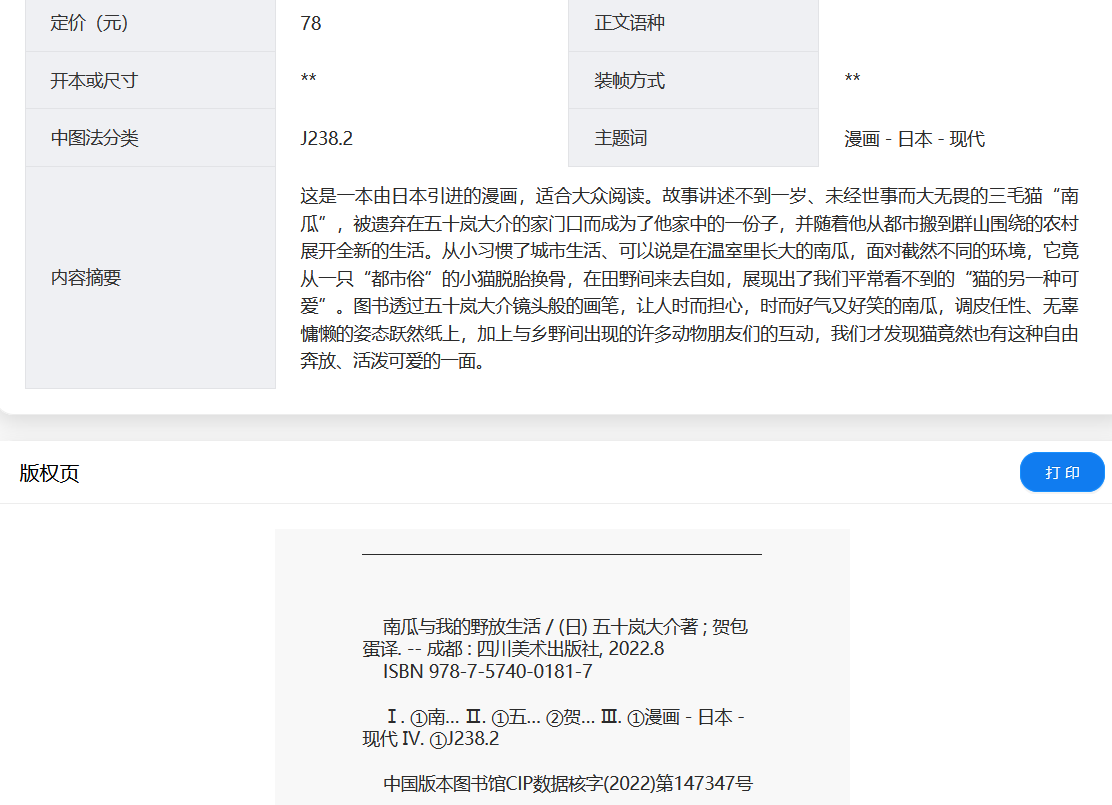This screenshot has width=1112, height=805.
Task: Click the subject value 漫画 - 日本 - 现代
Action: 914,138
